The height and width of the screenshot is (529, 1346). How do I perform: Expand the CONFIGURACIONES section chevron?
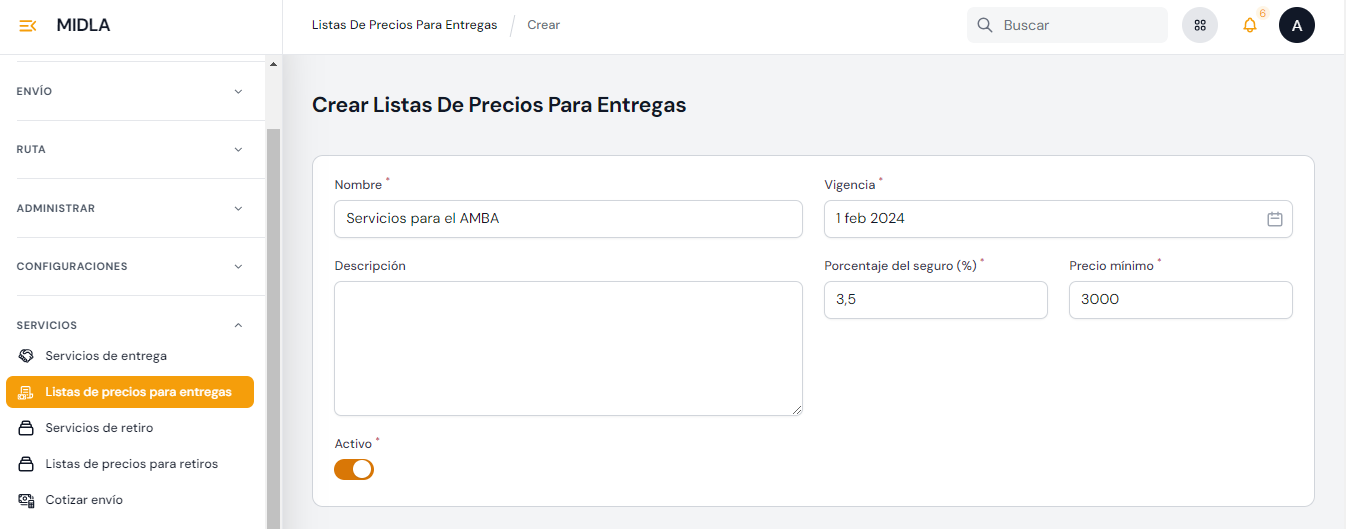pos(238,267)
